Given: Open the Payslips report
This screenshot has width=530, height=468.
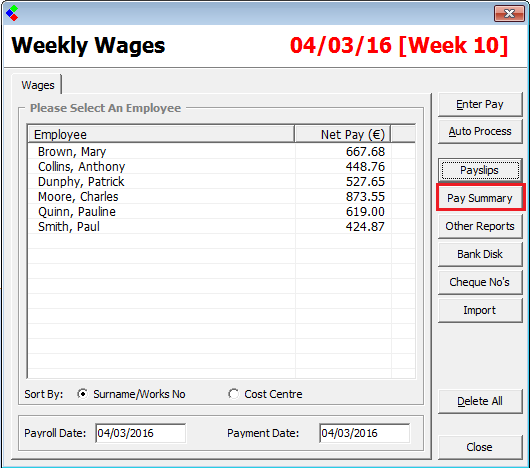Looking at the screenshot, I should [480, 170].
